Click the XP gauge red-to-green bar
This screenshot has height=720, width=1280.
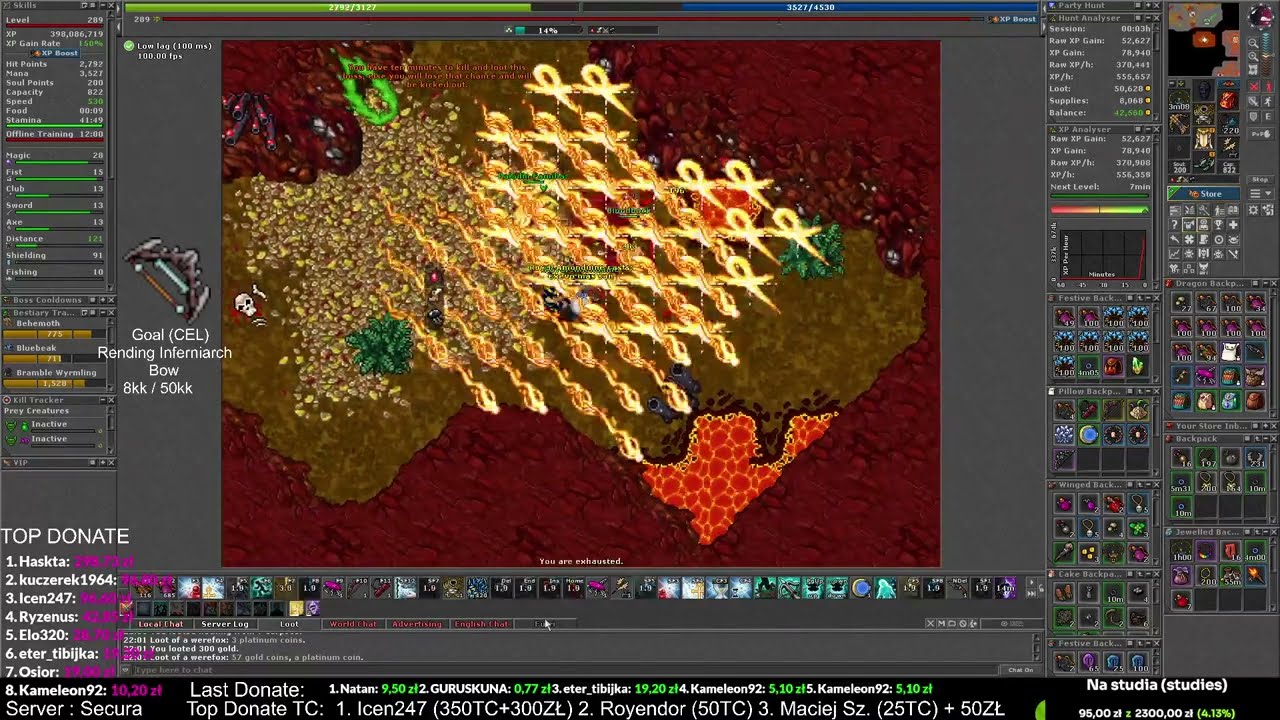(1100, 210)
